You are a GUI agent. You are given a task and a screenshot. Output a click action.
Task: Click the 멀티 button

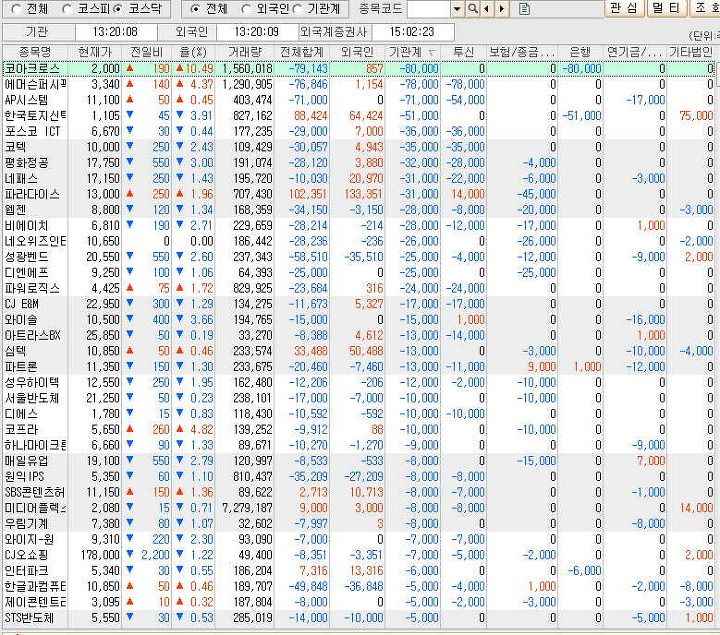[x=667, y=8]
